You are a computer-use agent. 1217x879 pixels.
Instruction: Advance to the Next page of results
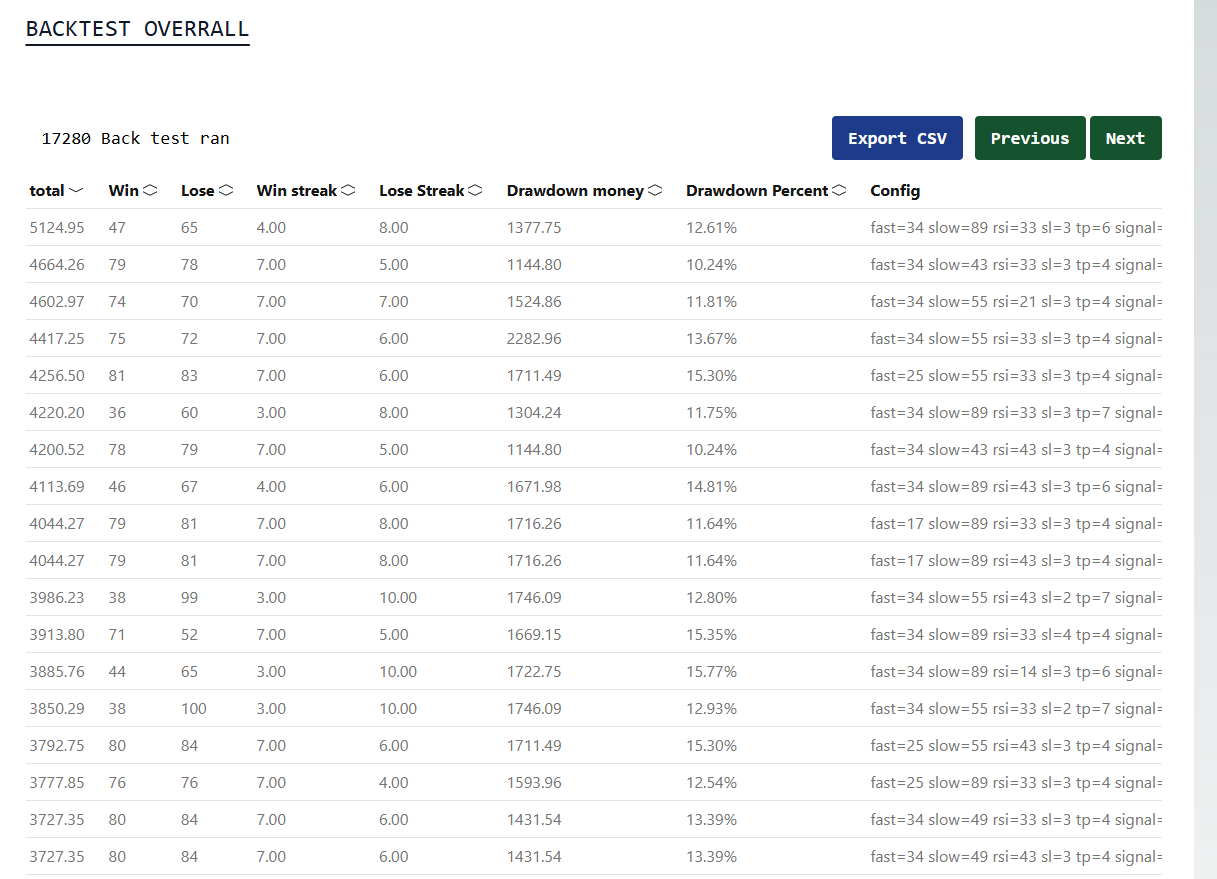pos(1125,138)
